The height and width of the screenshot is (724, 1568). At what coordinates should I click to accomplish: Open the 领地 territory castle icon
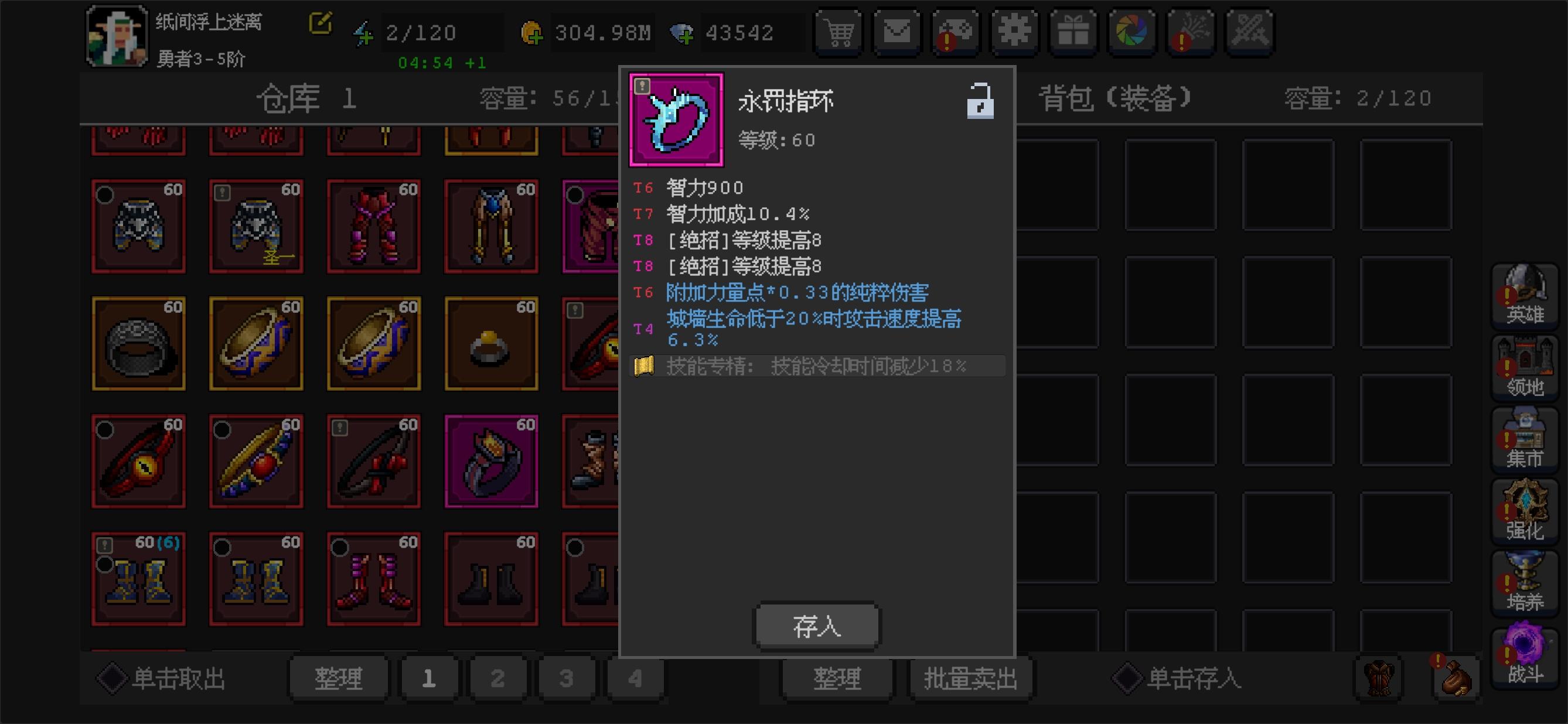(1524, 367)
